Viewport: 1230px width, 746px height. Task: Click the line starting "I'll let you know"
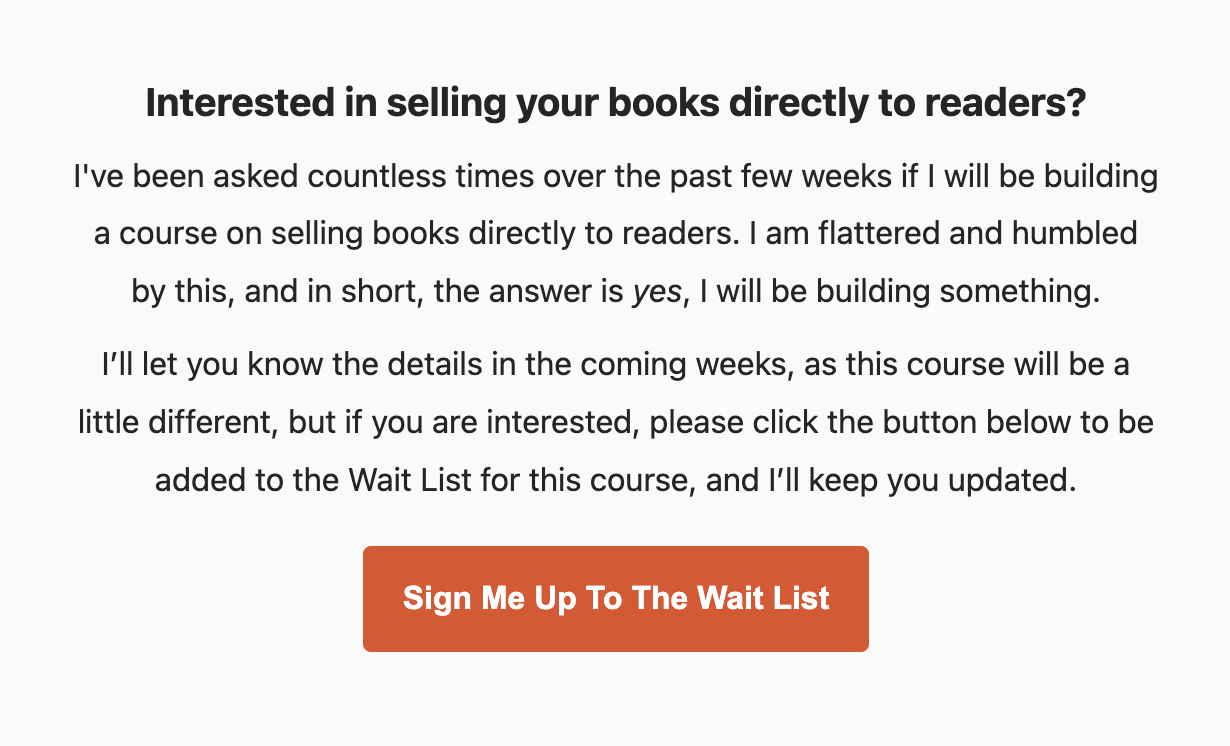point(615,365)
